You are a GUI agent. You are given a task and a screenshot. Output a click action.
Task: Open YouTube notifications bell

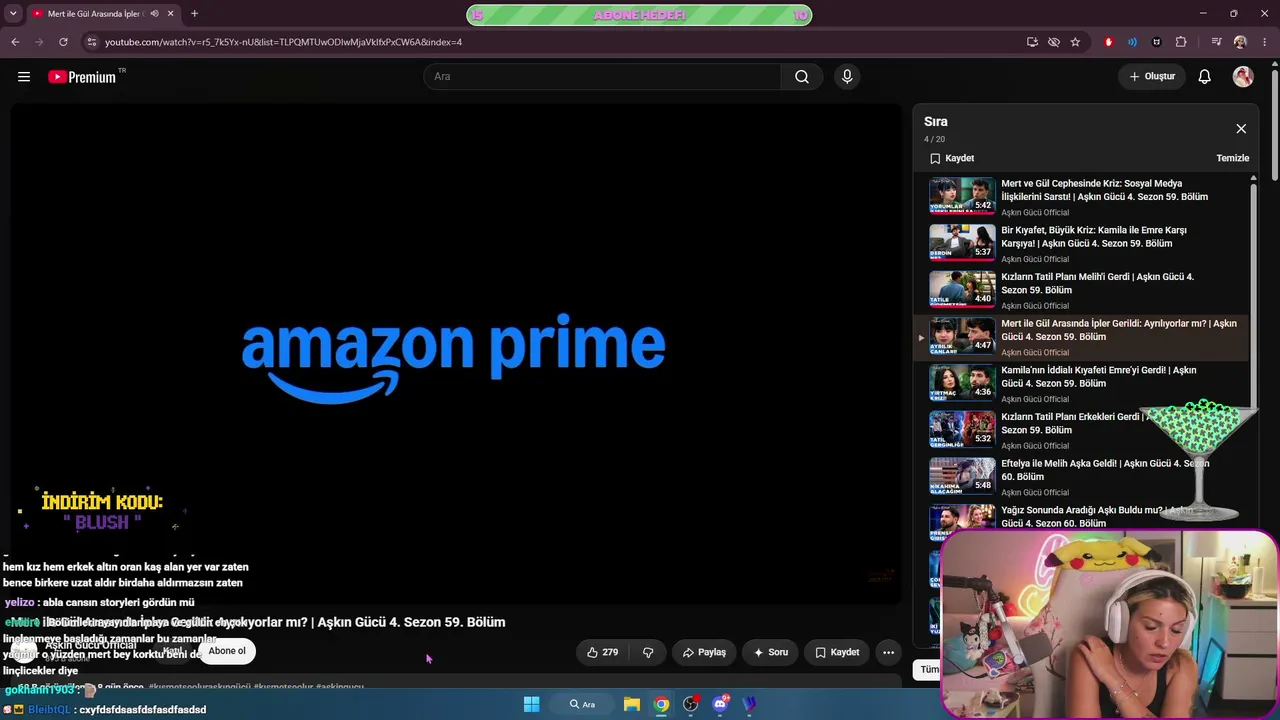(x=1205, y=77)
